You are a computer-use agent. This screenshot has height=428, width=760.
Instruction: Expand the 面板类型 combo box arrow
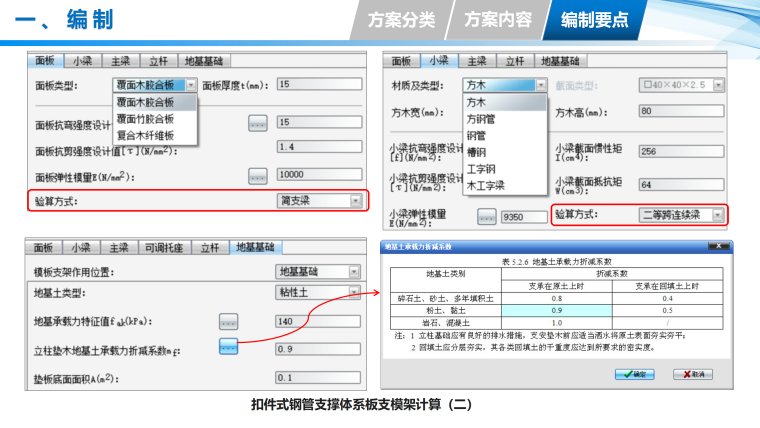191,86
